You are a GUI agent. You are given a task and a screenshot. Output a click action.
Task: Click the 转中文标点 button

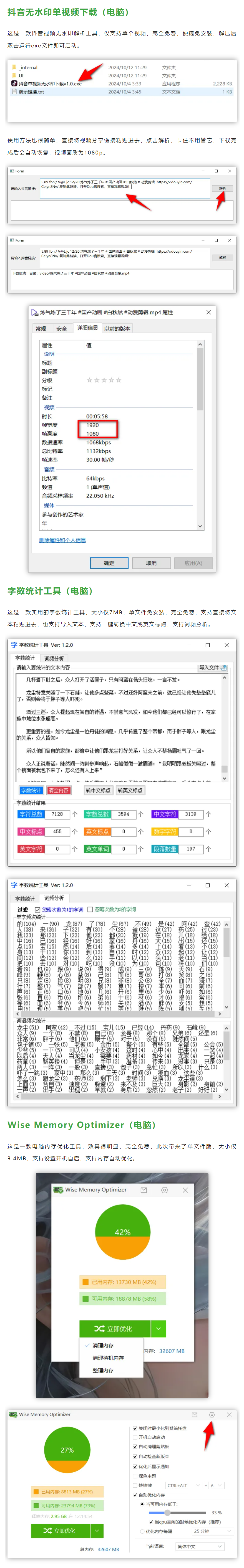pyautogui.click(x=98, y=791)
